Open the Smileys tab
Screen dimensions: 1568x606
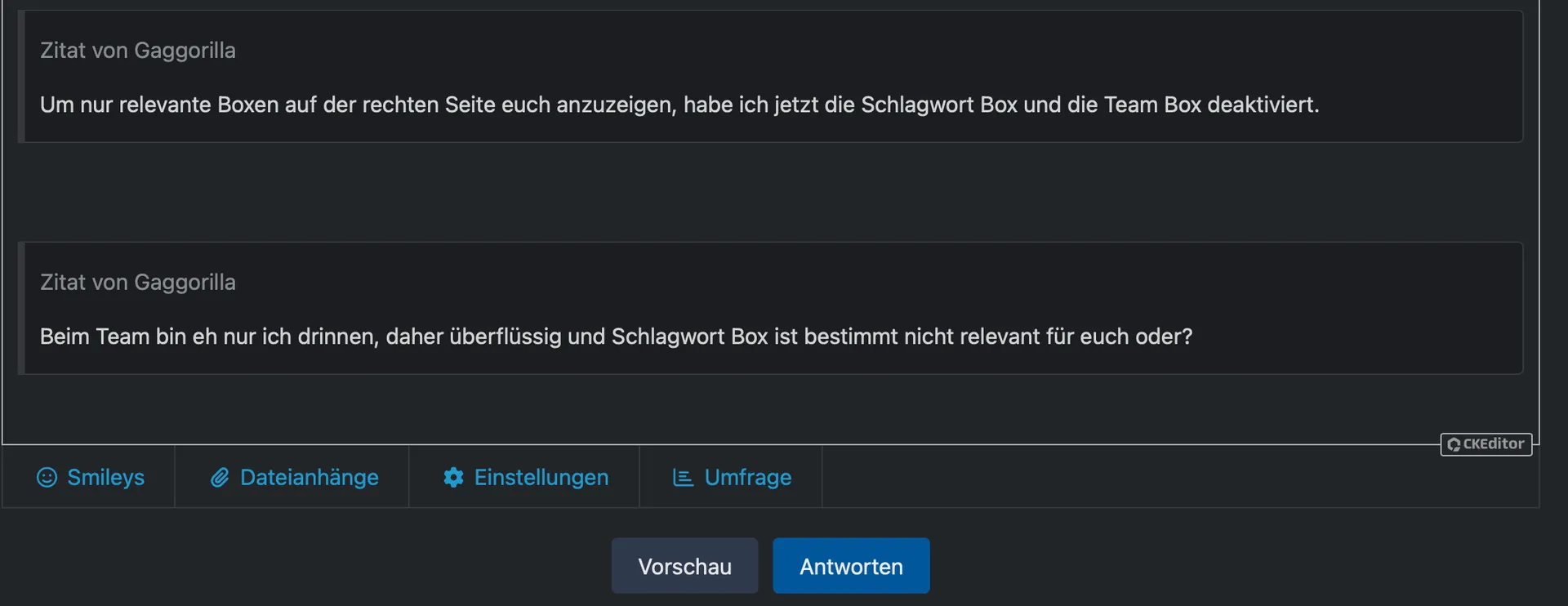105,477
